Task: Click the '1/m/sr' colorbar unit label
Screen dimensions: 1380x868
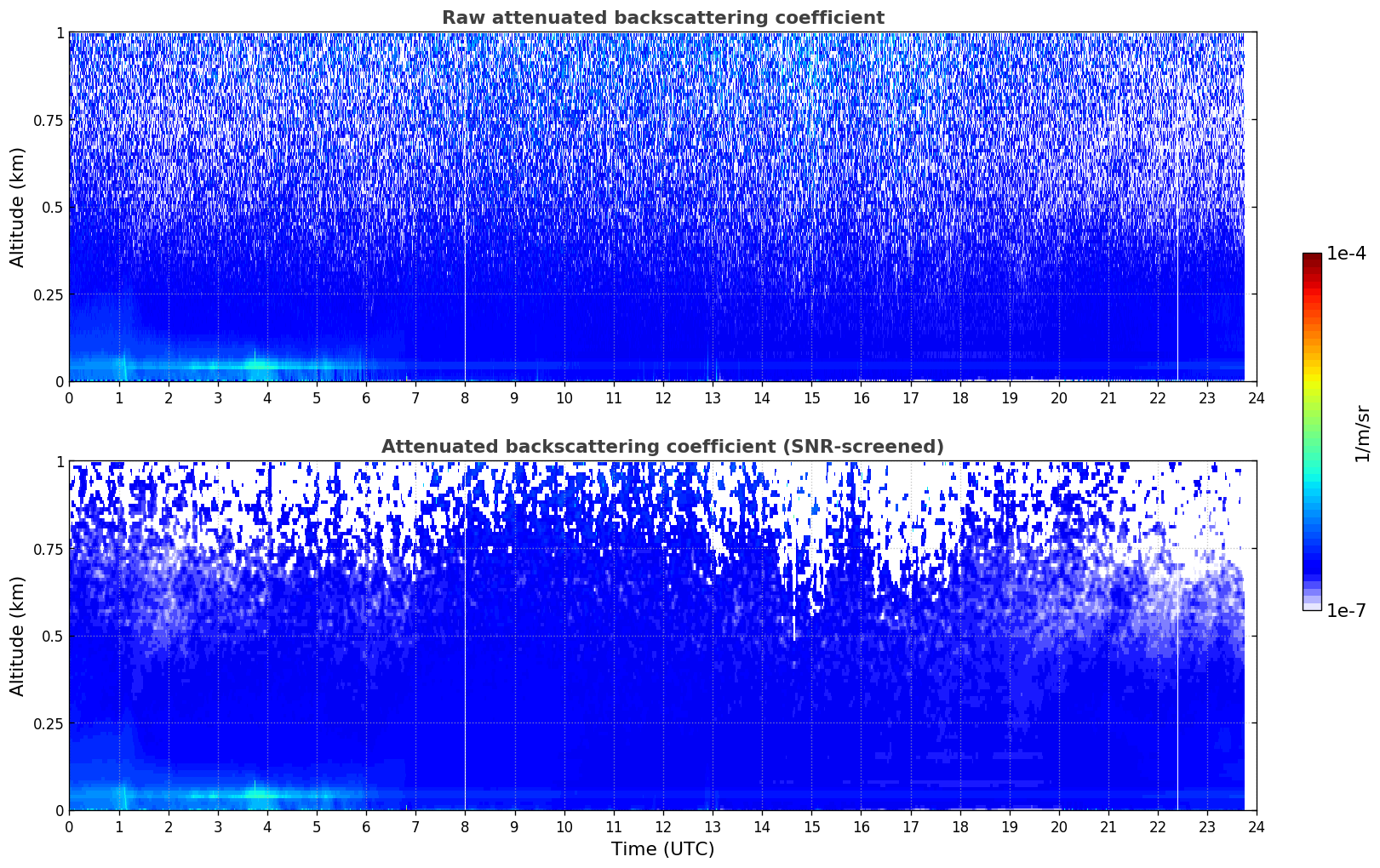Action: coord(1362,433)
